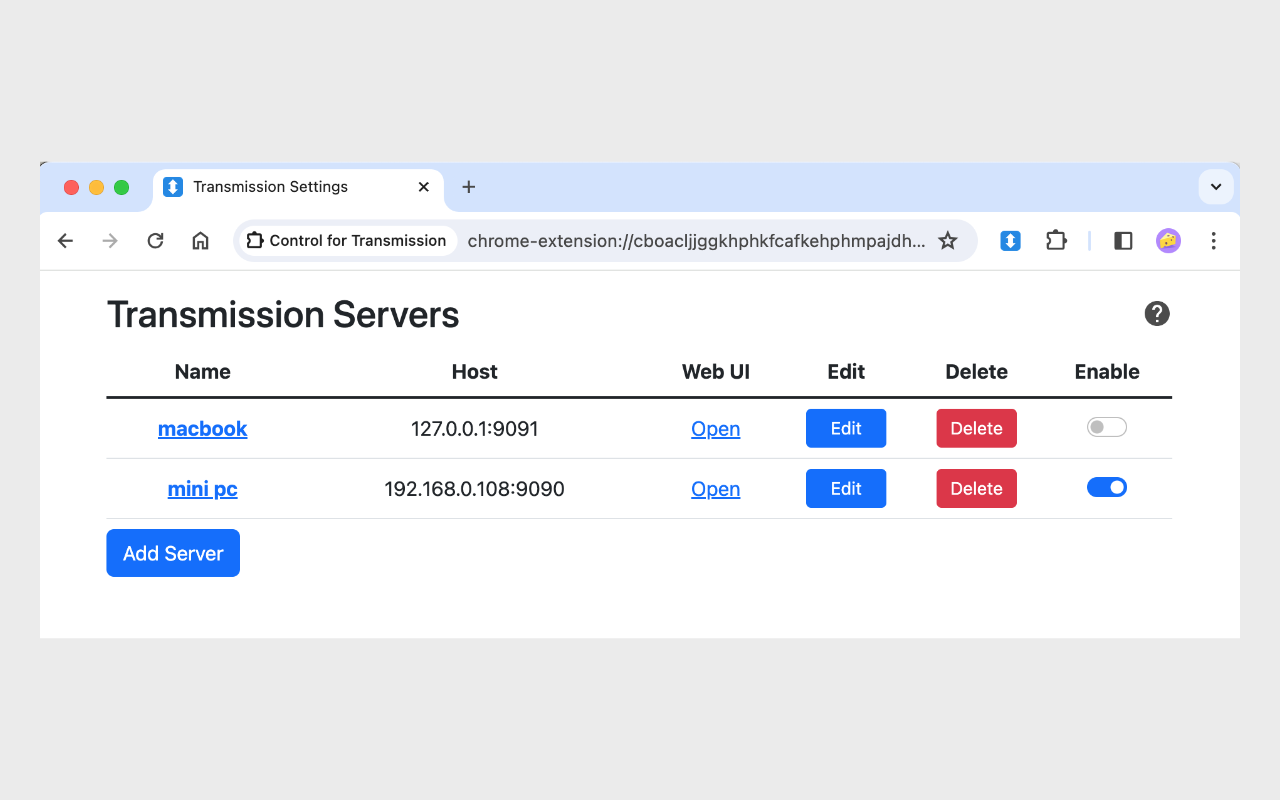Open Web UI for macbook
This screenshot has width=1280, height=800.
click(x=716, y=429)
